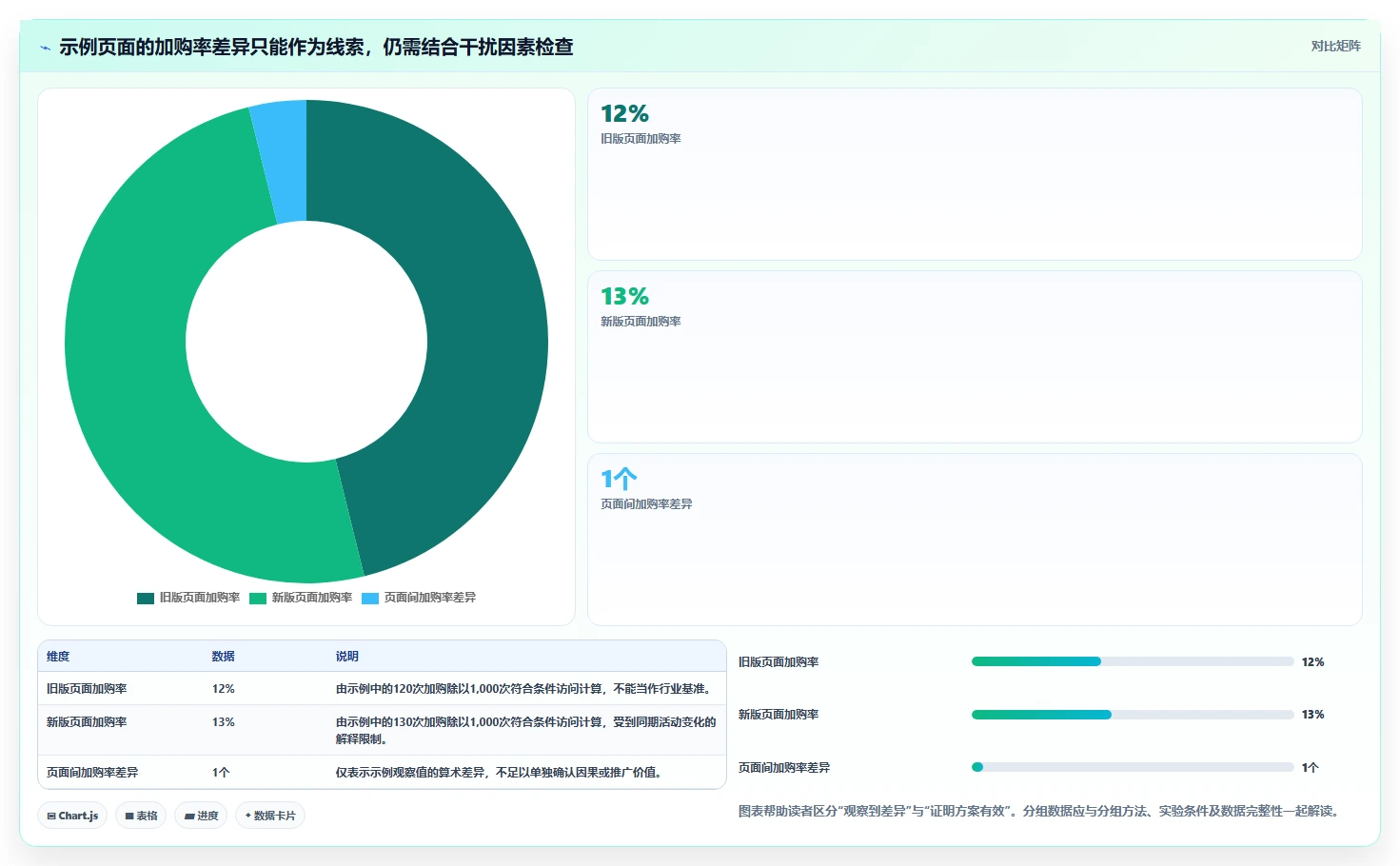1400x866 pixels.
Task: Click the lightning icon beside the page title
Action: [x=45, y=48]
